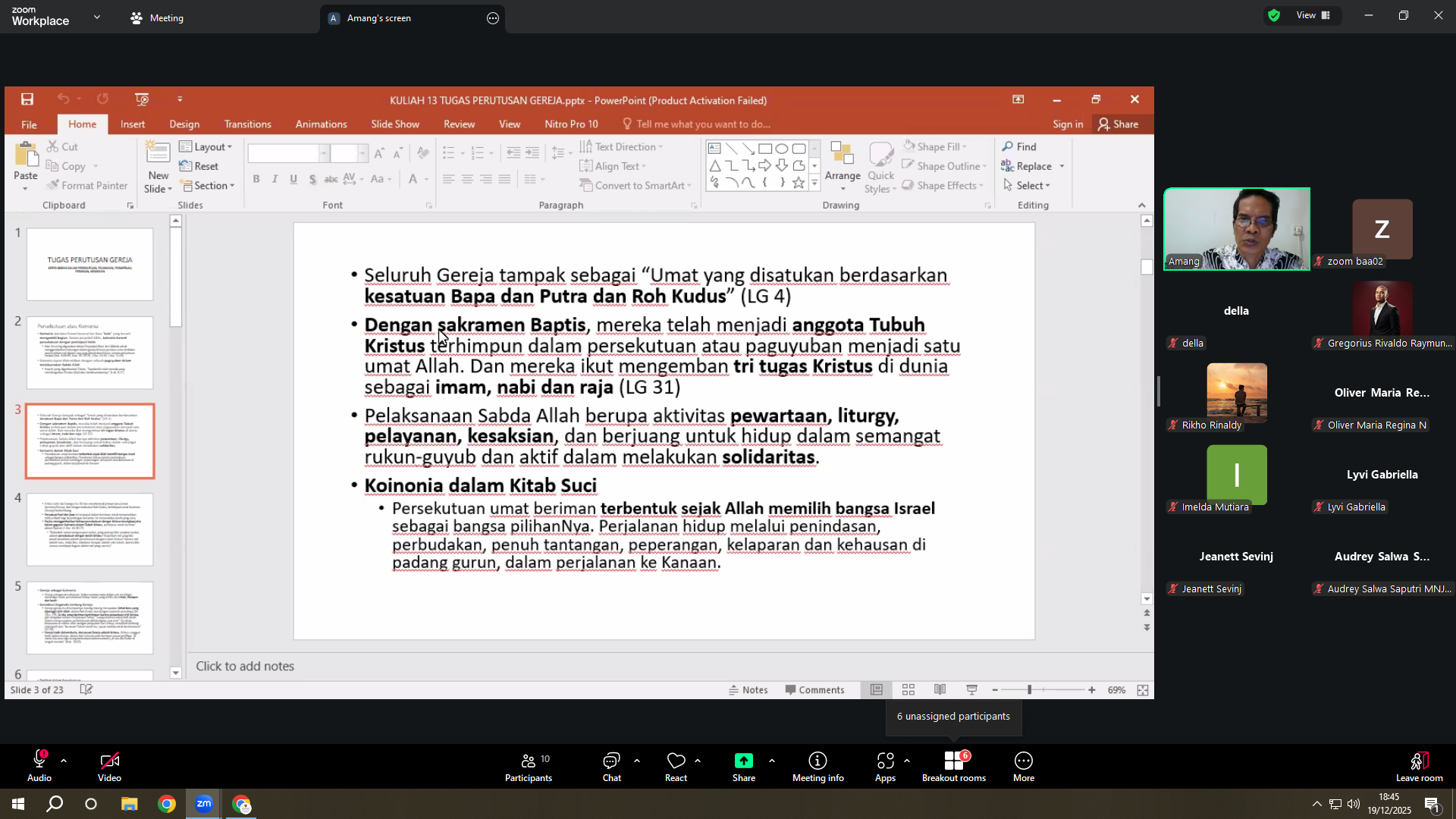Open Breakout rooms icon
This screenshot has width=1456, height=819.
point(954,767)
